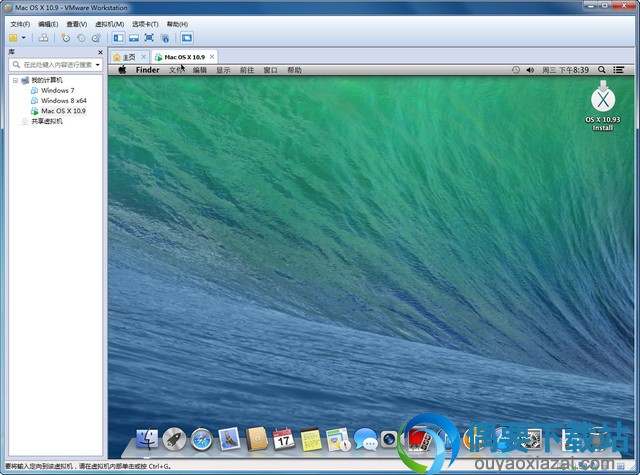The height and width of the screenshot is (475, 640).
Task: Click the Time Machine menu bar icon
Action: point(516,70)
